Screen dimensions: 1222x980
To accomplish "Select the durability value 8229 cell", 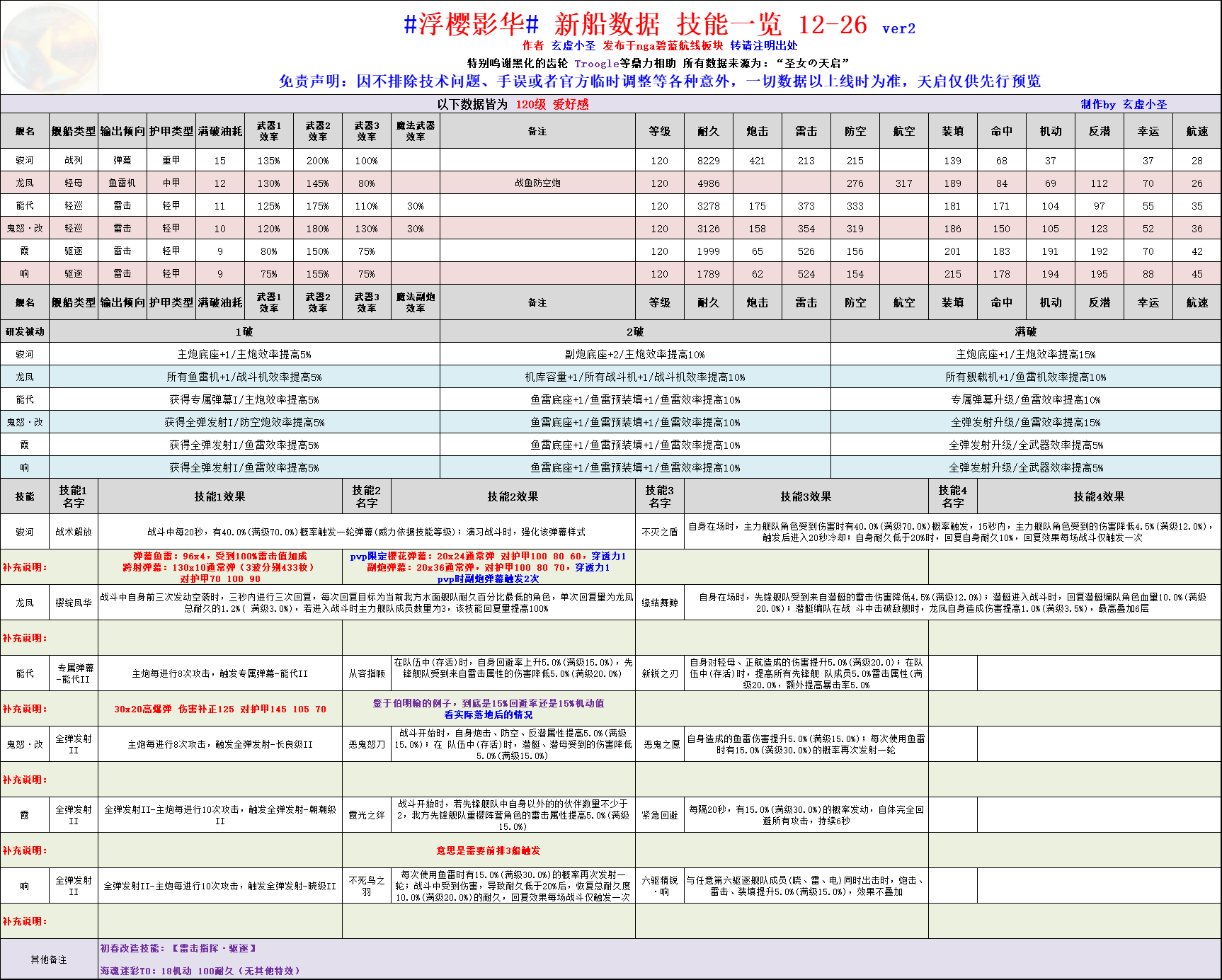I will tap(708, 161).
